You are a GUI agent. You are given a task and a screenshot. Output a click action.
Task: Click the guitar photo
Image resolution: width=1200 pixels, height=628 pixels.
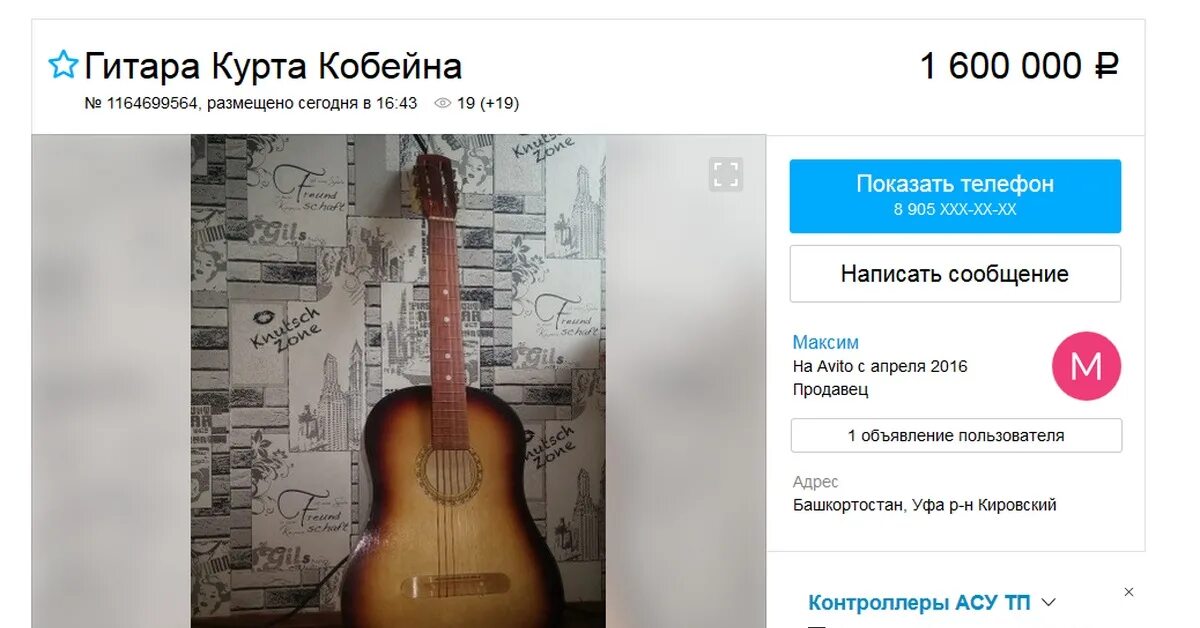(x=398, y=381)
